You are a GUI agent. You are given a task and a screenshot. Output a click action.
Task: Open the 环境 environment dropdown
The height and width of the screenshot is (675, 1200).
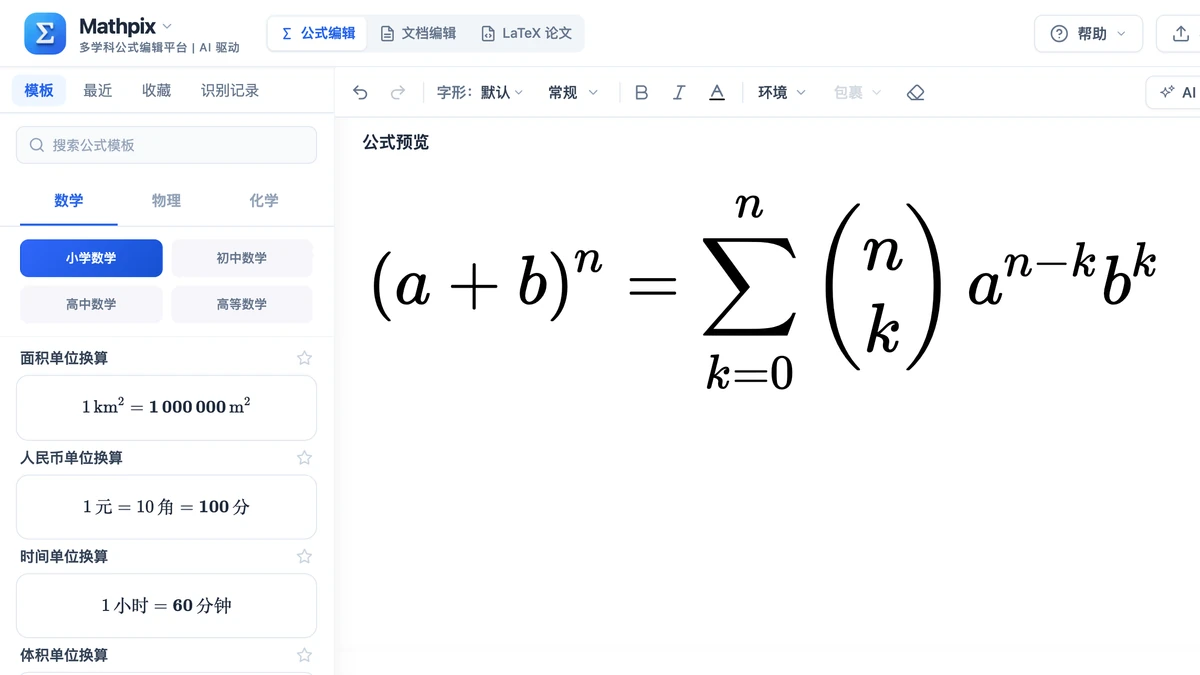coord(782,93)
